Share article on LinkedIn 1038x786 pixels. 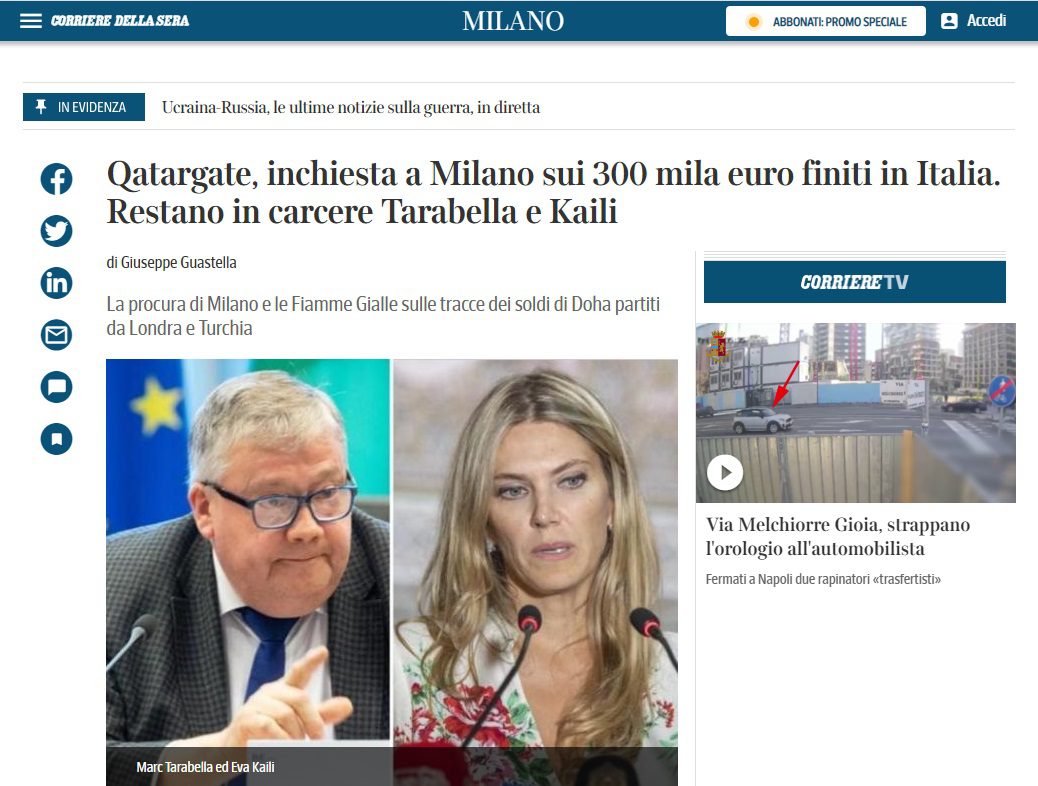[56, 283]
